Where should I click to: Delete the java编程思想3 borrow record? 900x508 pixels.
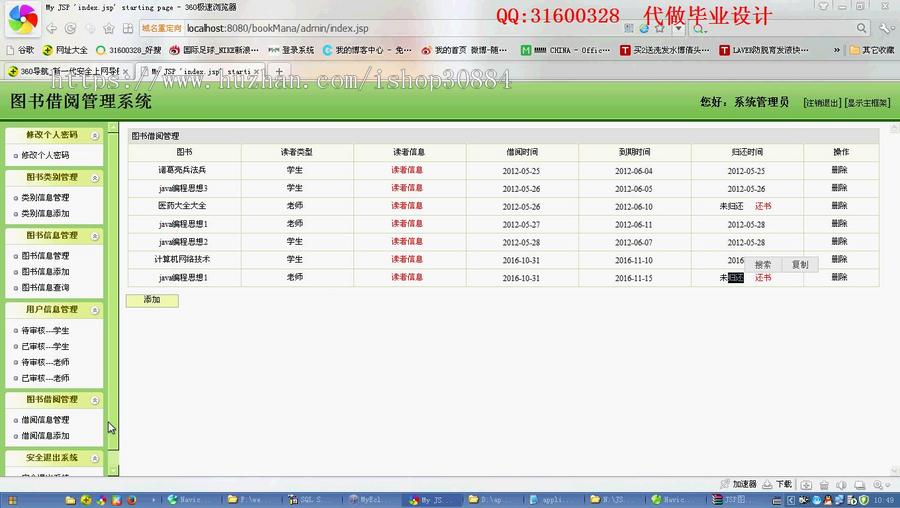(x=839, y=188)
